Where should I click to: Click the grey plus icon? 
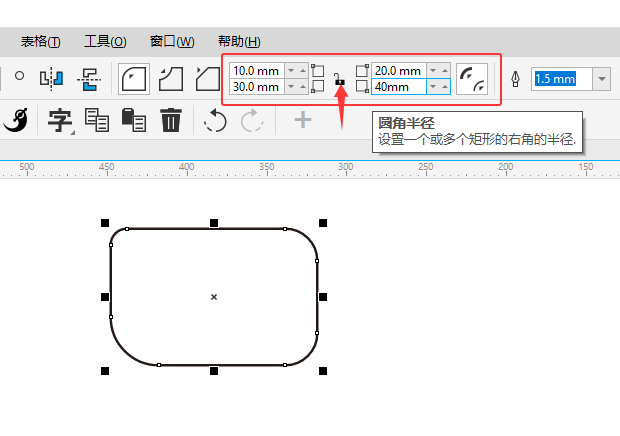[x=303, y=120]
